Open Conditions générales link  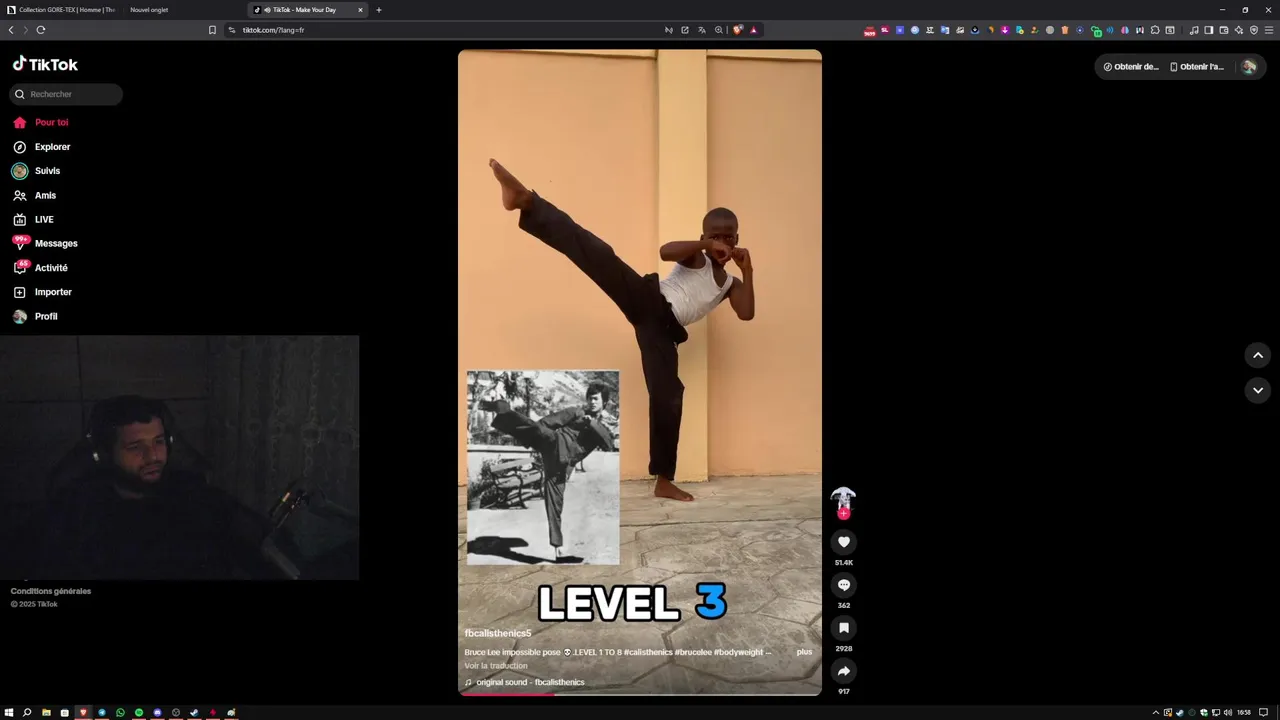coord(51,591)
